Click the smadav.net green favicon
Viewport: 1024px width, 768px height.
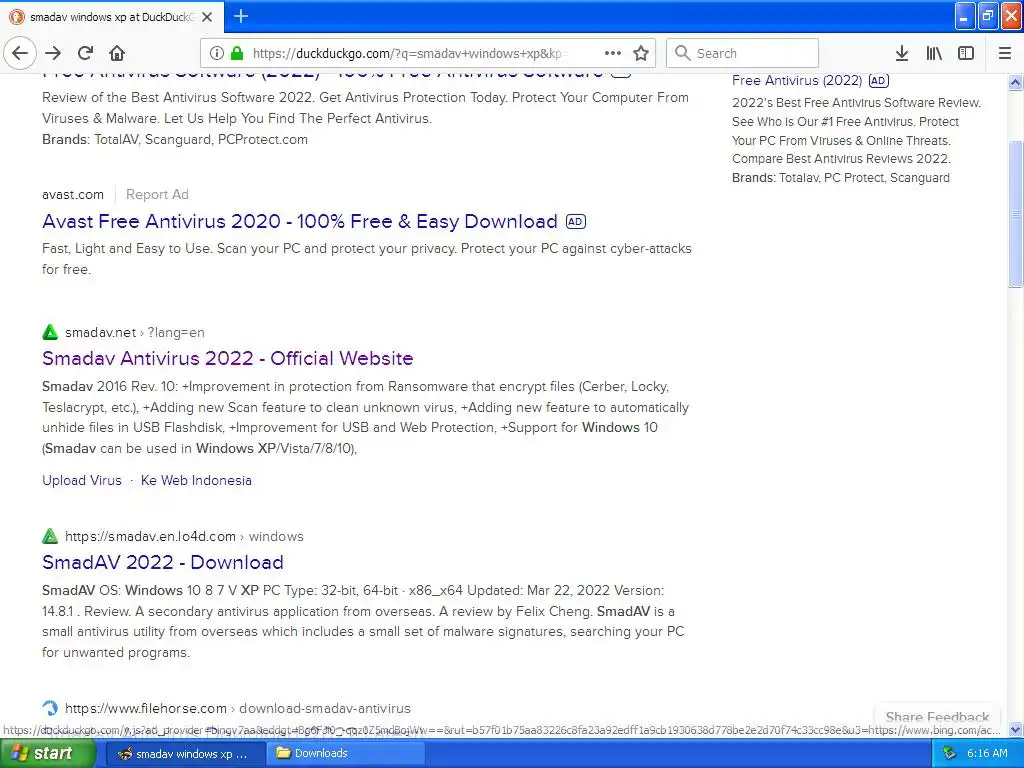50,332
